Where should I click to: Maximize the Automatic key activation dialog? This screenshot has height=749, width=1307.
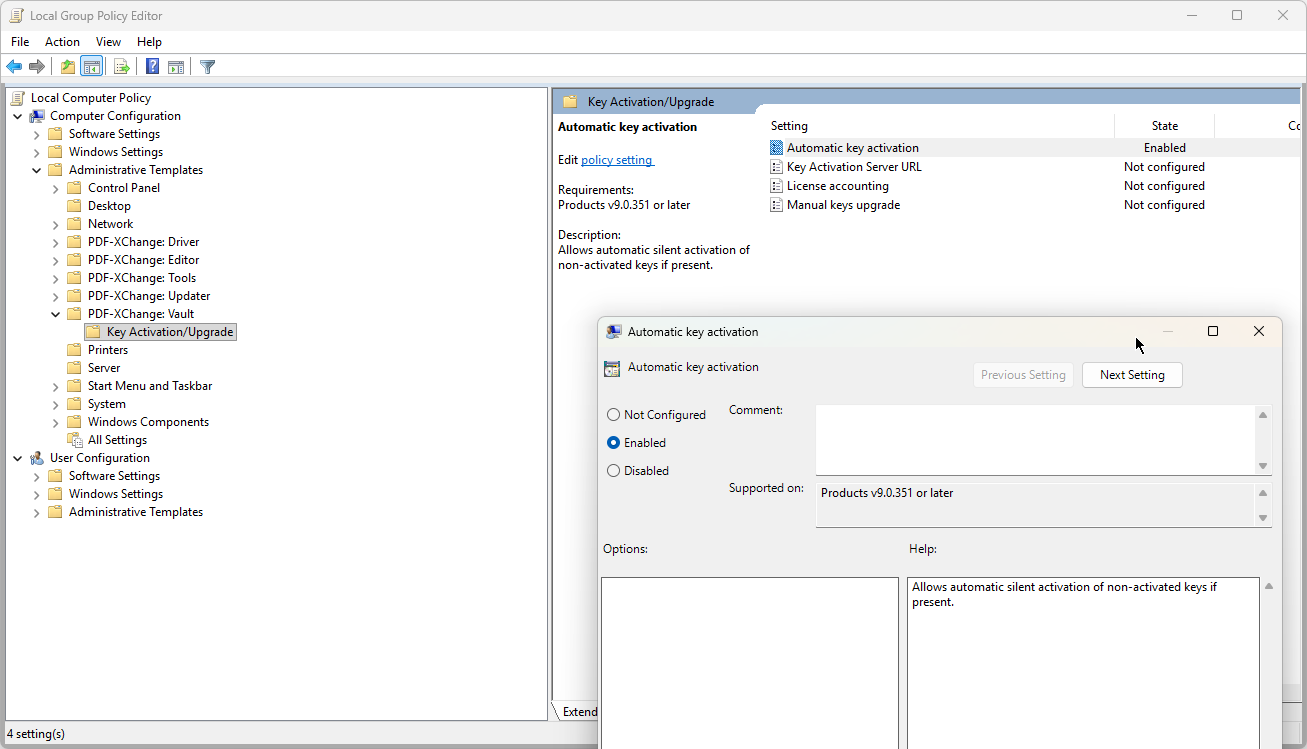[x=1213, y=331]
